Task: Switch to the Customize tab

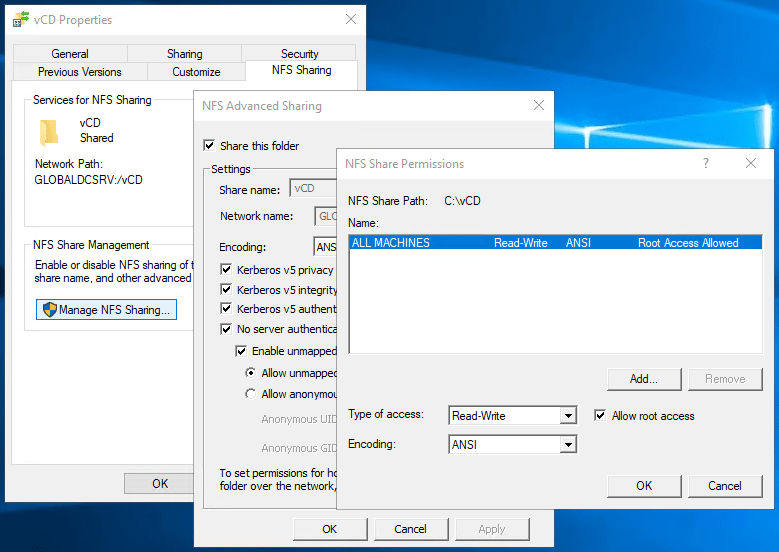Action: tap(196, 72)
